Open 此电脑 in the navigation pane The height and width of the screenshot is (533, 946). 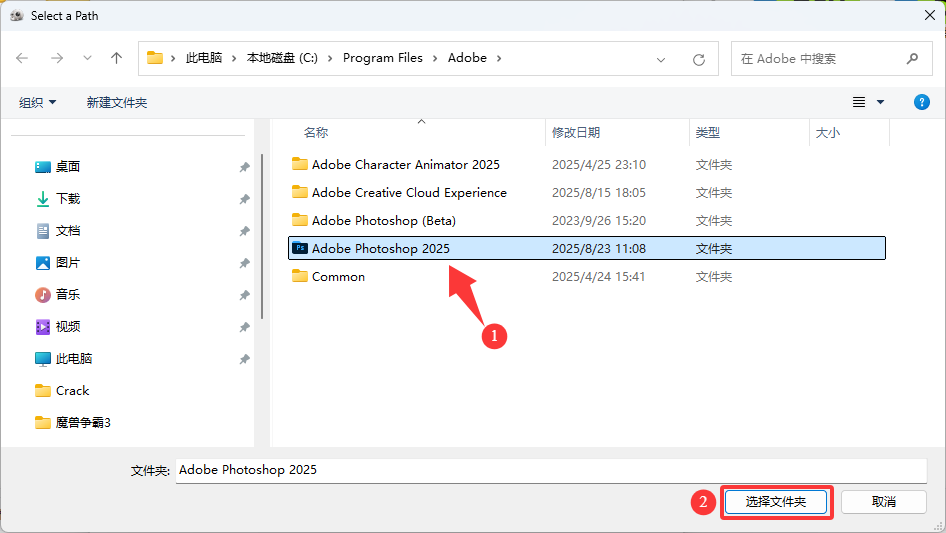pyautogui.click(x=74, y=359)
